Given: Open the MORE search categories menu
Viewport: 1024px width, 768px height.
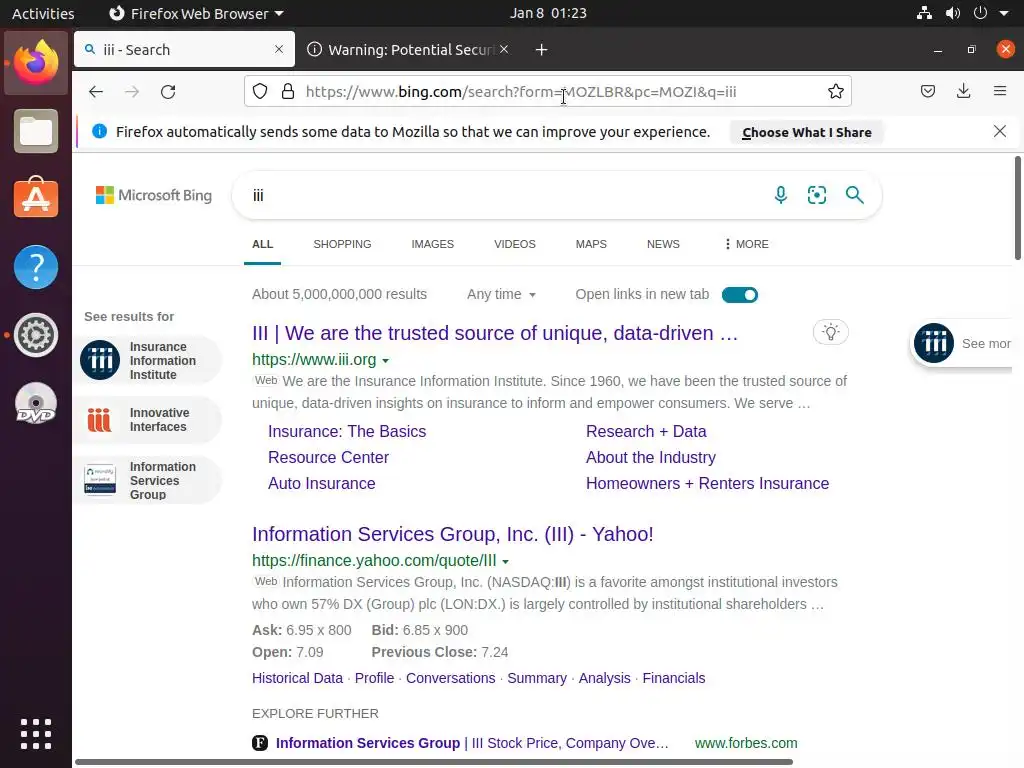Looking at the screenshot, I should 746,244.
